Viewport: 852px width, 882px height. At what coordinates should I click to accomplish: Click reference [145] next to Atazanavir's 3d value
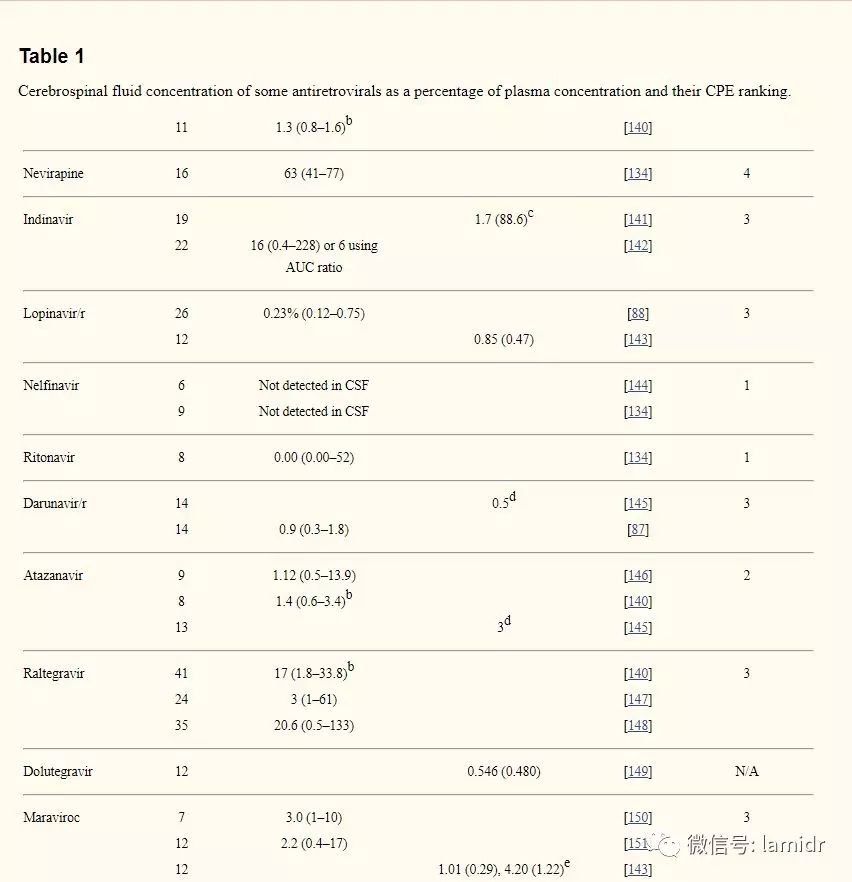(638, 628)
